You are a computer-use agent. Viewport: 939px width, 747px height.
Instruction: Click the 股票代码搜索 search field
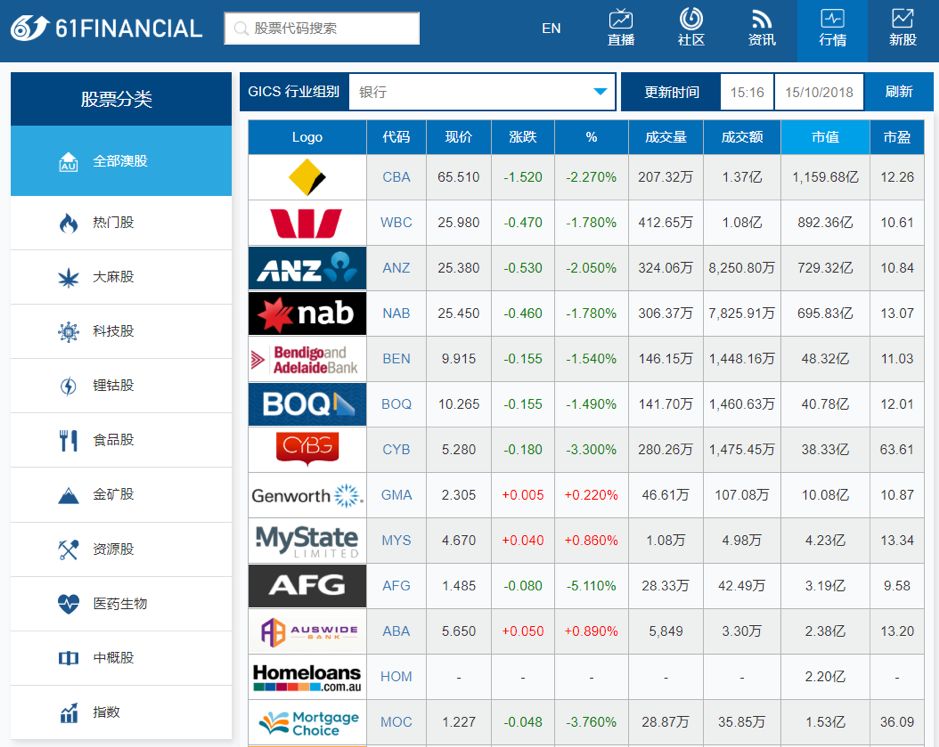point(322,28)
